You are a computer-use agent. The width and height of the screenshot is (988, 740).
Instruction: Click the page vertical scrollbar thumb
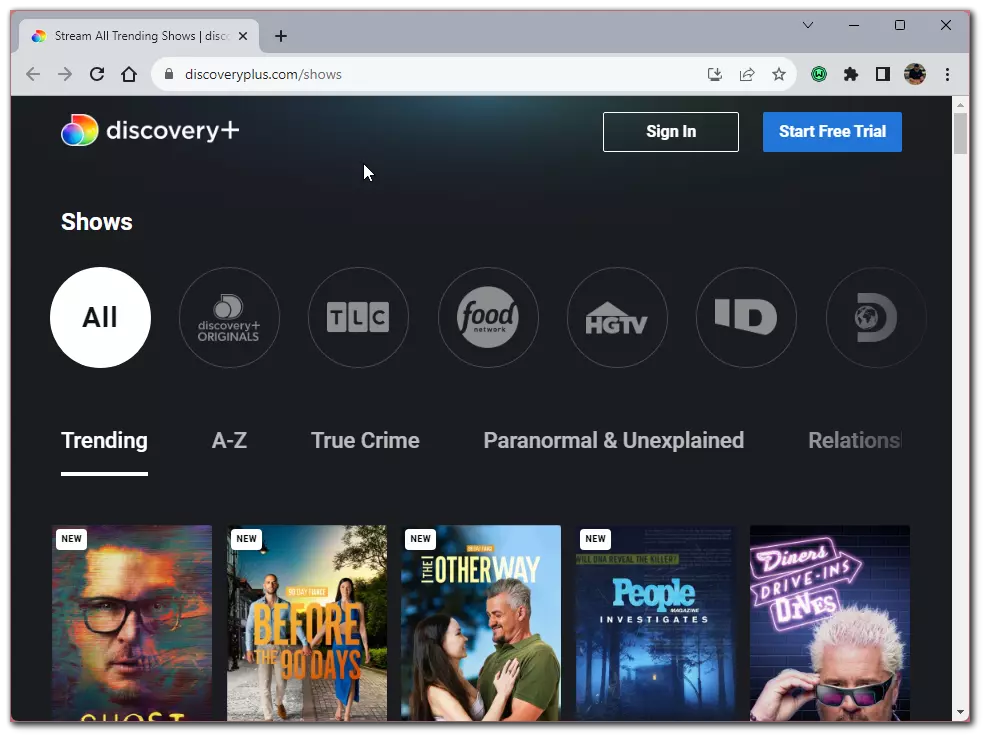(x=960, y=132)
